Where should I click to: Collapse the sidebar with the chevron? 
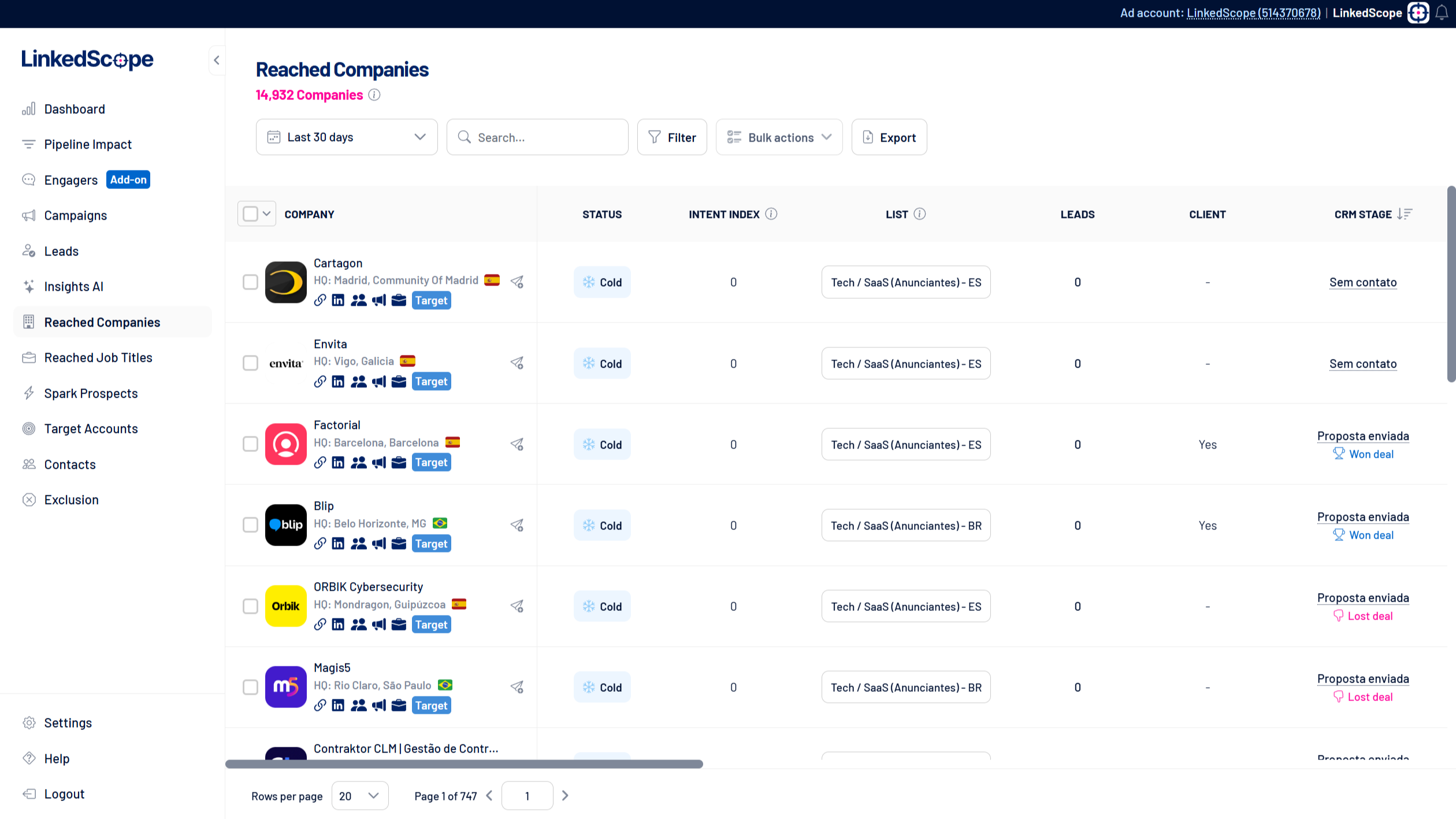(217, 60)
